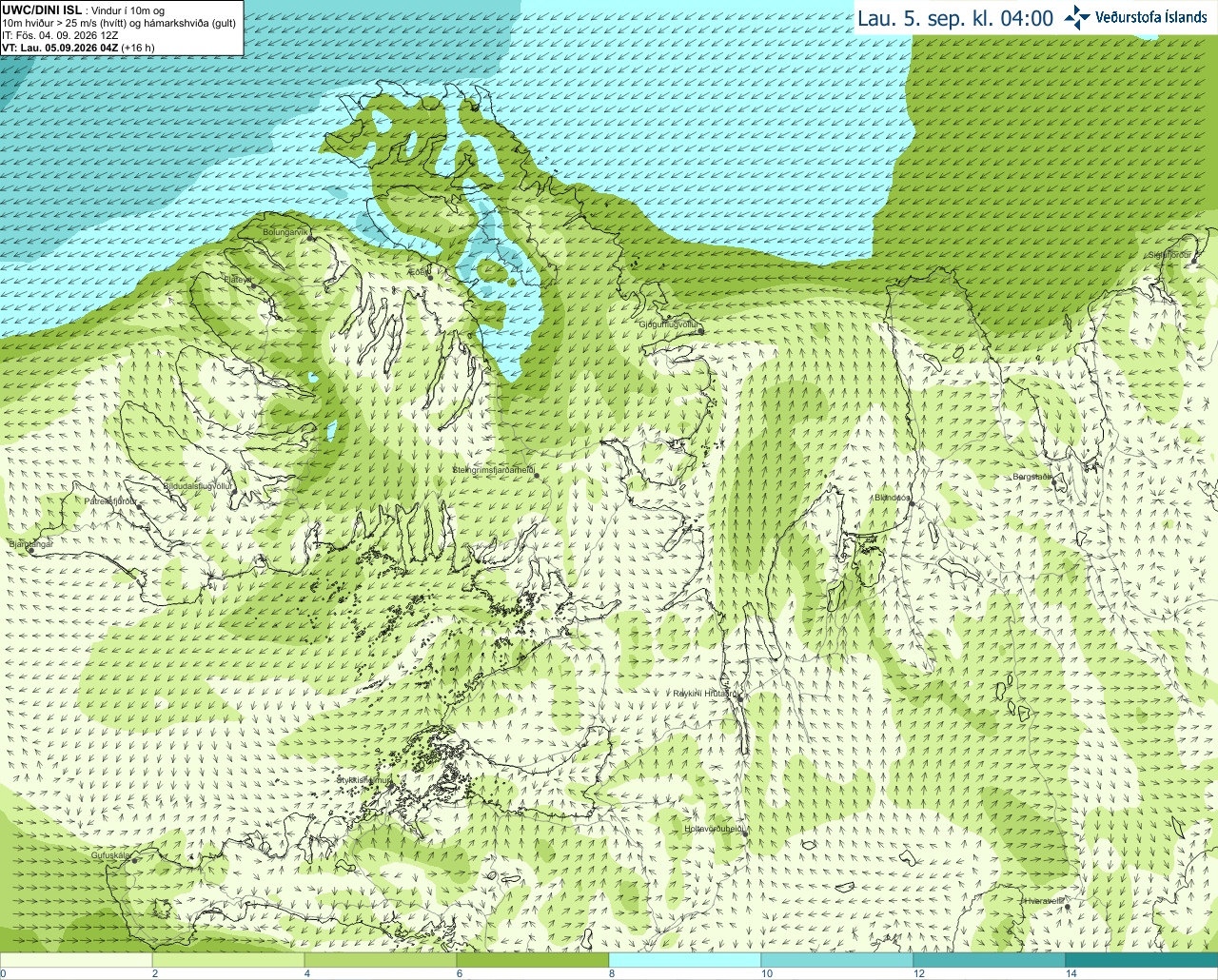This screenshot has height=980, width=1218.
Task: Click the Veðurstofa Íslands logo icon
Action: (1077, 17)
